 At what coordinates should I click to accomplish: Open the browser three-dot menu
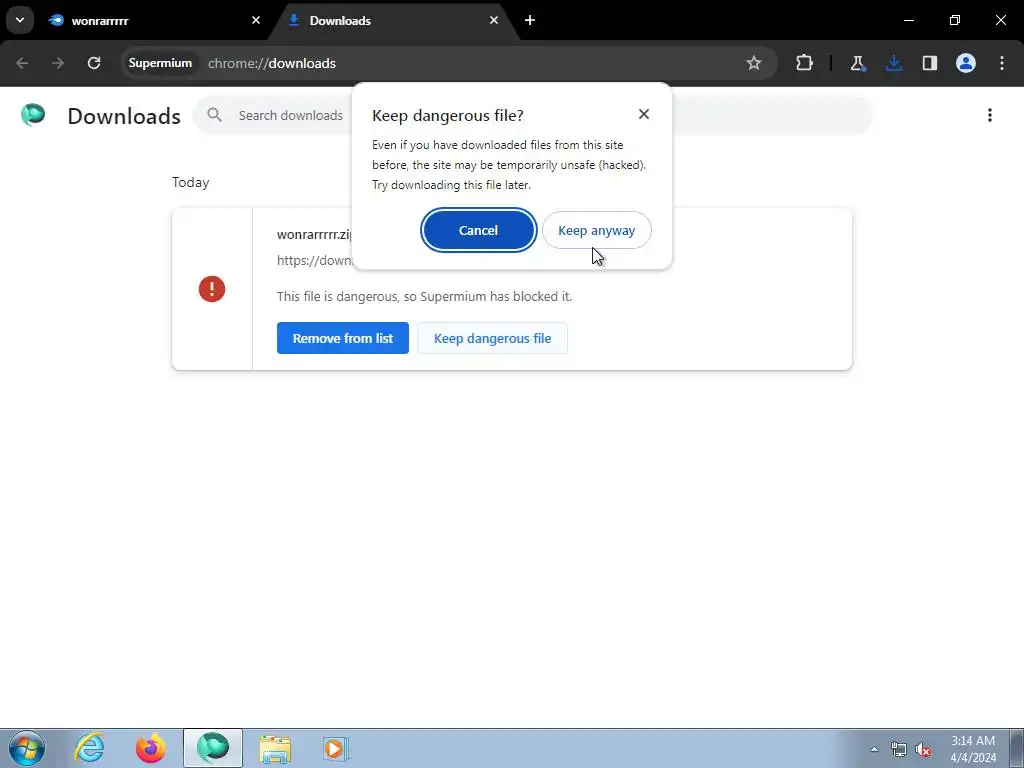(1002, 63)
